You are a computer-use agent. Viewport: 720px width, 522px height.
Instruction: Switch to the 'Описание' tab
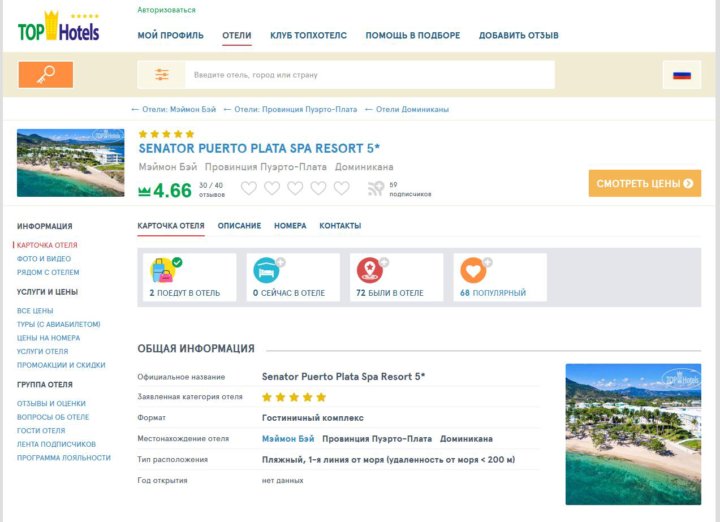(239, 226)
